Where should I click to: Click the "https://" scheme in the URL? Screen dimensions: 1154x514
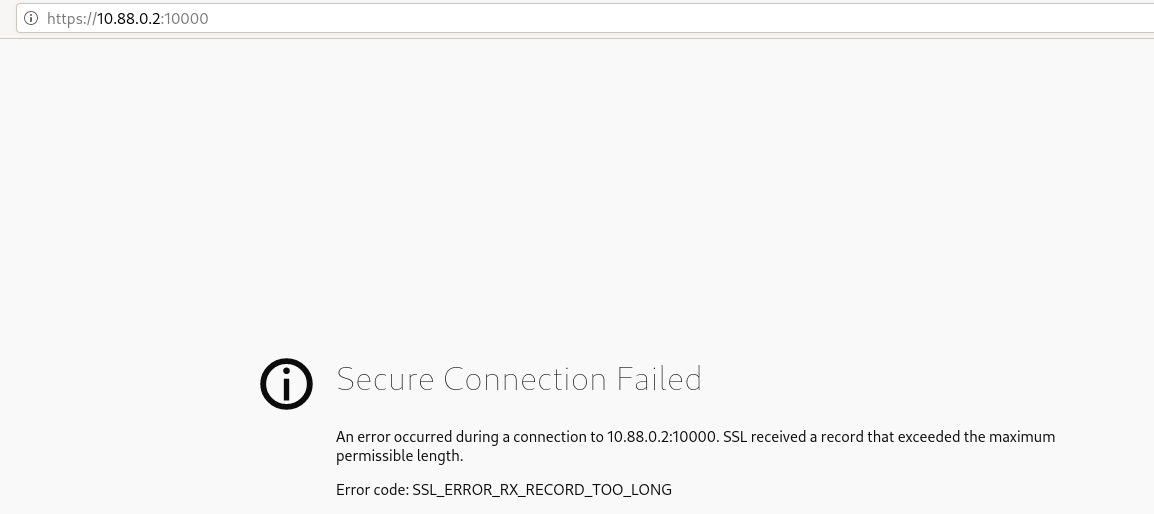71,18
